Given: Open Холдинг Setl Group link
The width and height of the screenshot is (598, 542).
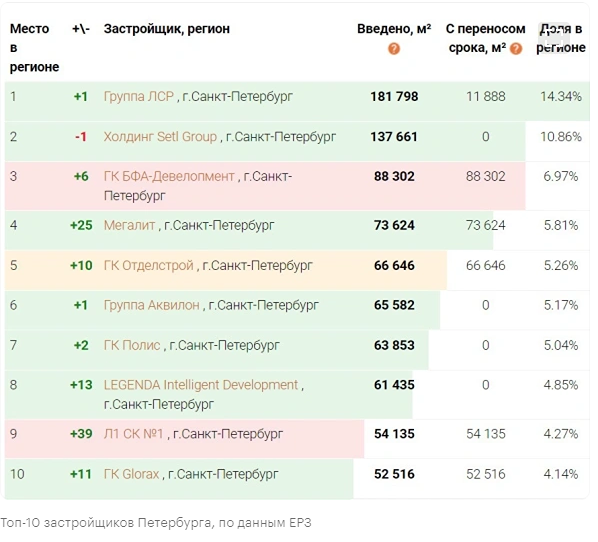Looking at the screenshot, I should [x=160, y=137].
